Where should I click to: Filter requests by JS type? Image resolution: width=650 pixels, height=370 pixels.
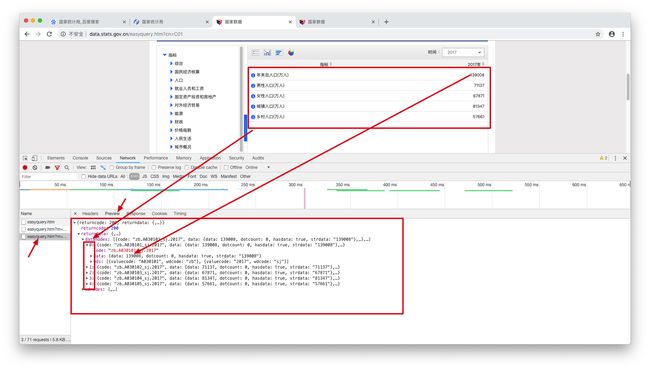coord(145,177)
